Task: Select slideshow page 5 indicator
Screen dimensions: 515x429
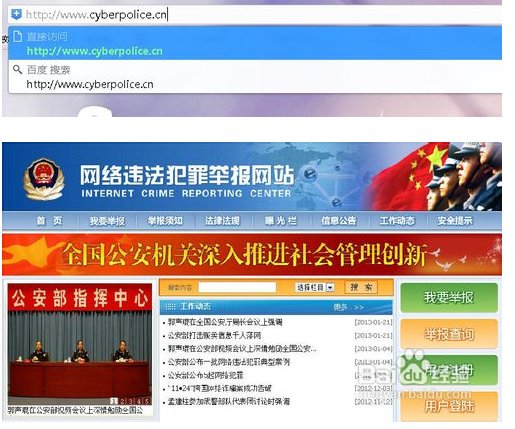Action: pyautogui.click(x=147, y=401)
